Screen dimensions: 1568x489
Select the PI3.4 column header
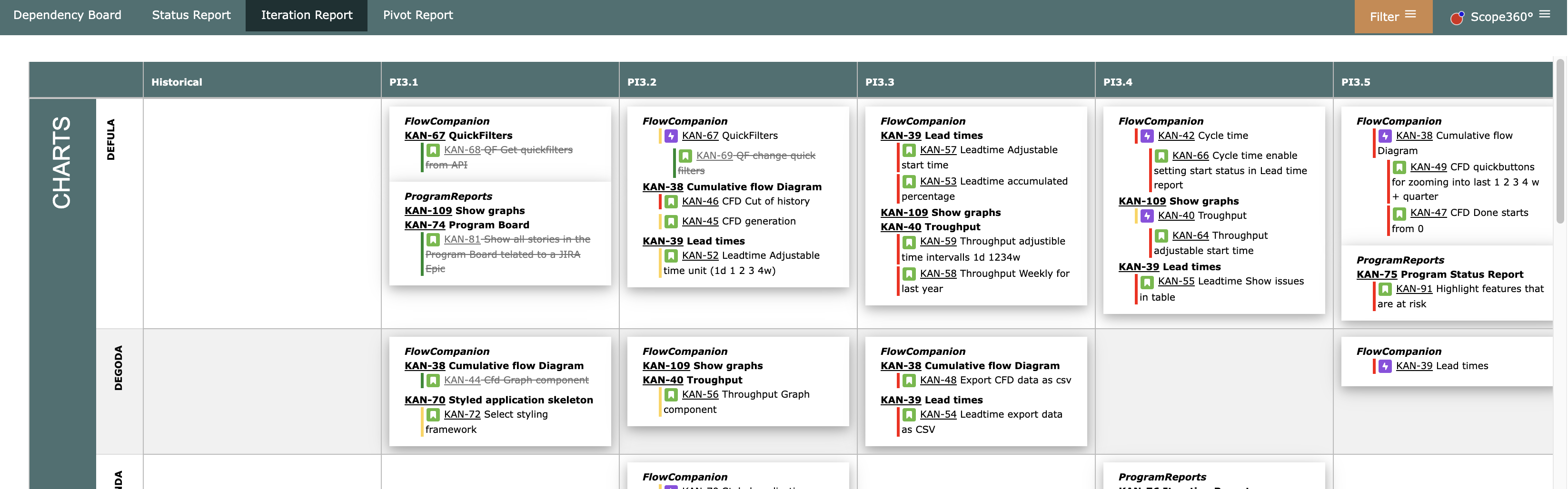pyautogui.click(x=1214, y=79)
